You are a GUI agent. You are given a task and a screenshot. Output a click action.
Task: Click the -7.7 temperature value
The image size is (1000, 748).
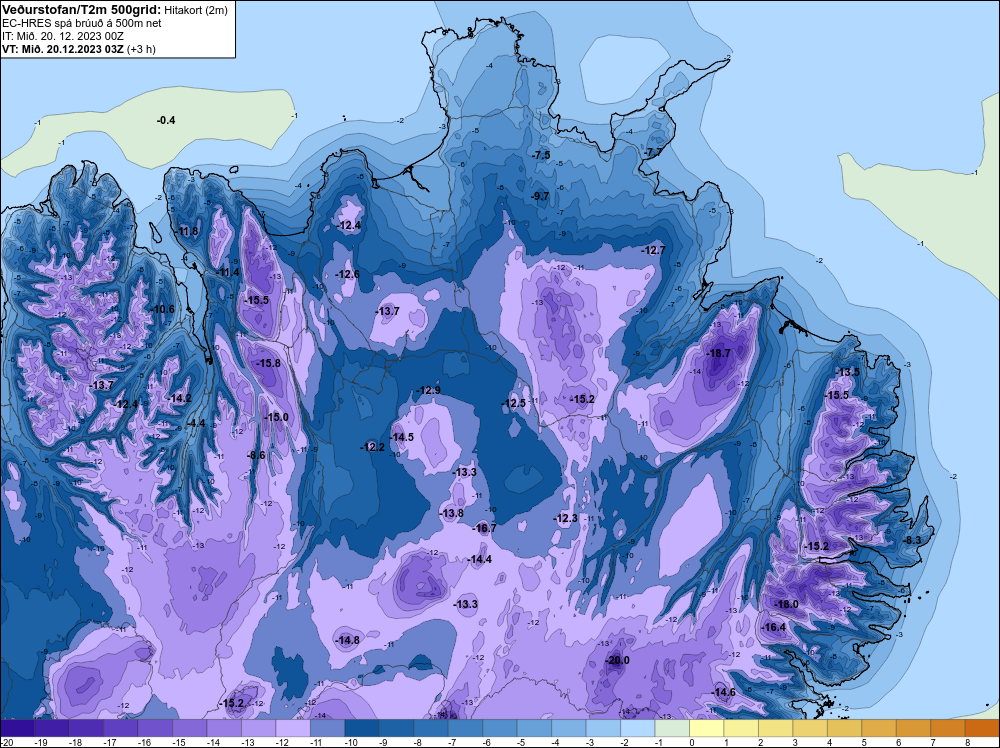(x=654, y=152)
